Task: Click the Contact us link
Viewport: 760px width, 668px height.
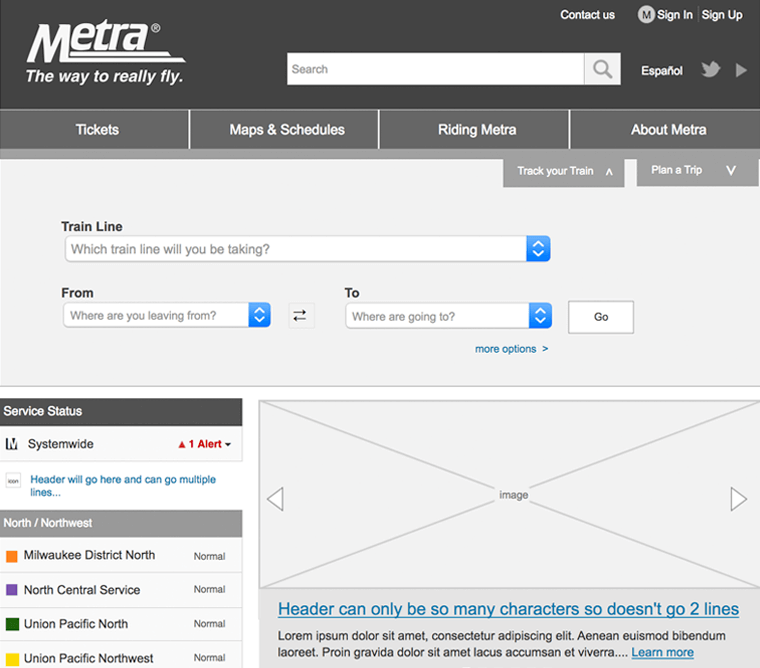Action: click(587, 15)
